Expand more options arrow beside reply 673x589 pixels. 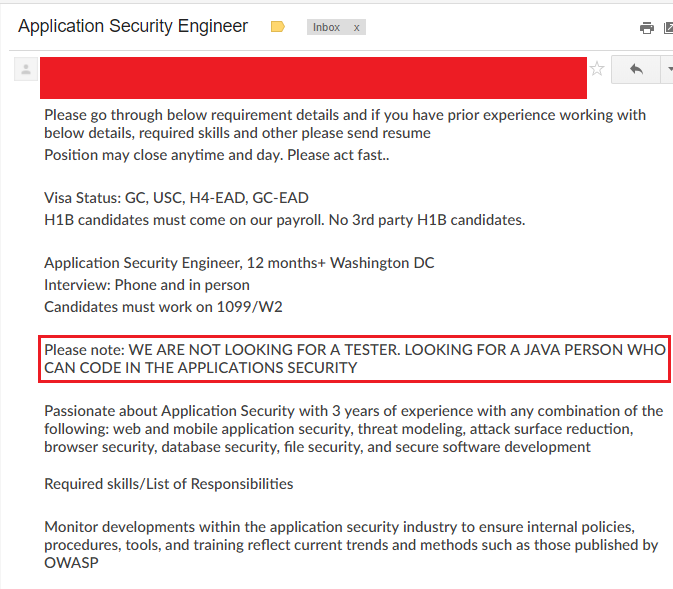coord(667,69)
